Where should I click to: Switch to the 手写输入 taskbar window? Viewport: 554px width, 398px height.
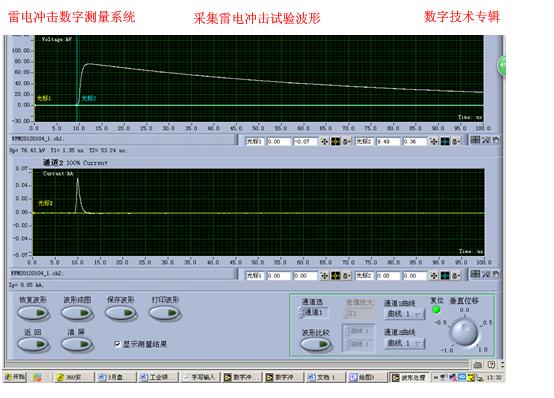coord(200,377)
